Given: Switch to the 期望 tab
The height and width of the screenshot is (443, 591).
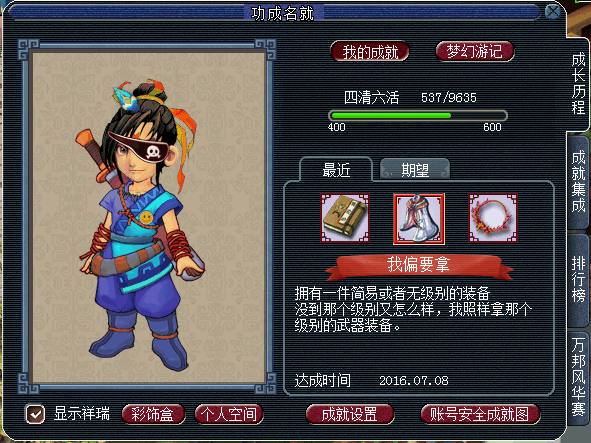Looking at the screenshot, I should tap(415, 170).
